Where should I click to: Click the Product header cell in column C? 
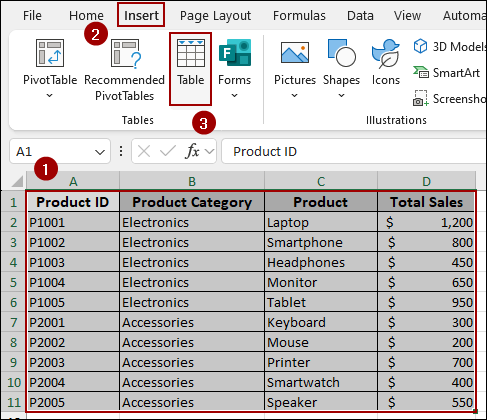(321, 202)
